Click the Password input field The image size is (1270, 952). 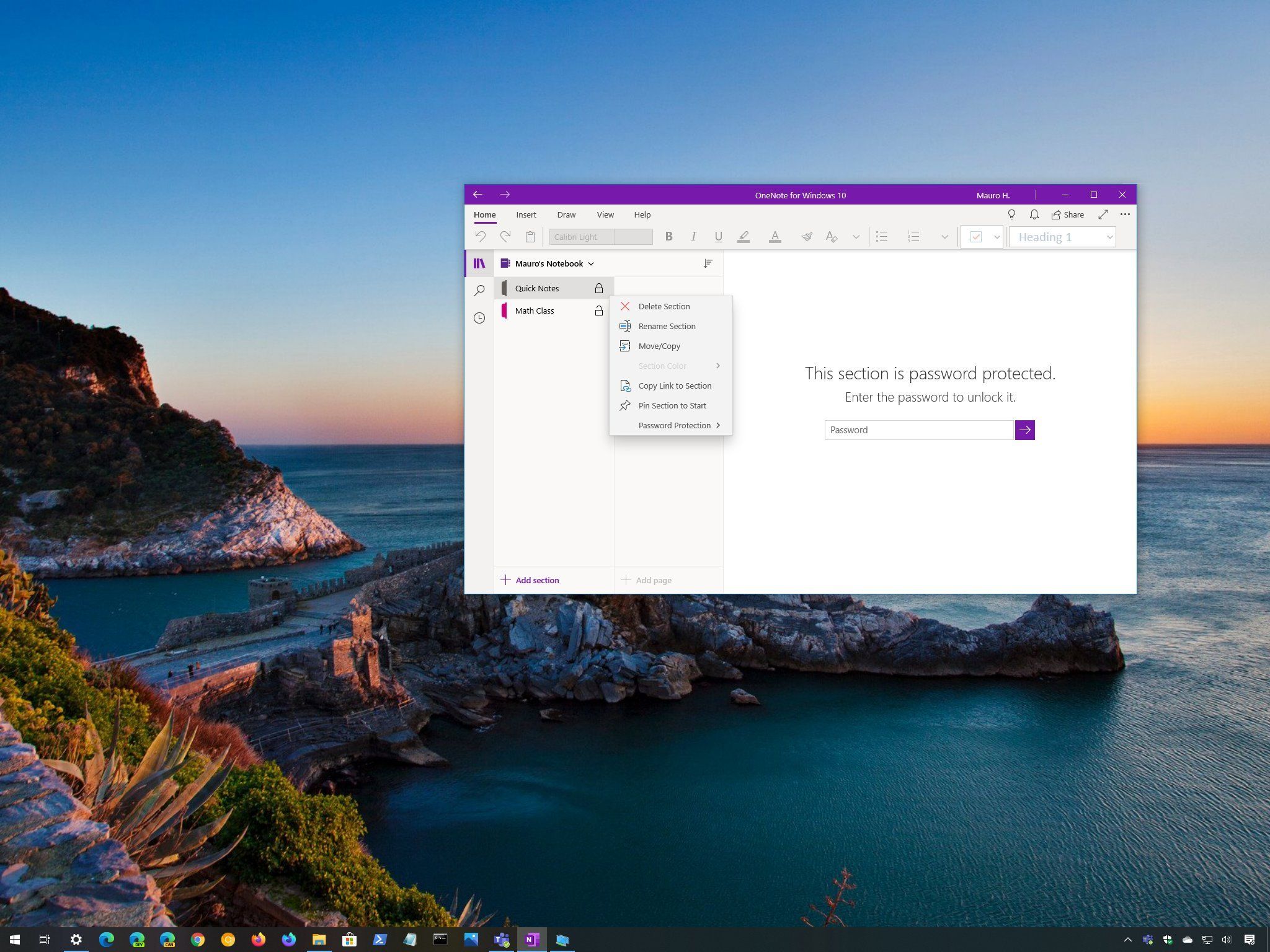(x=918, y=430)
